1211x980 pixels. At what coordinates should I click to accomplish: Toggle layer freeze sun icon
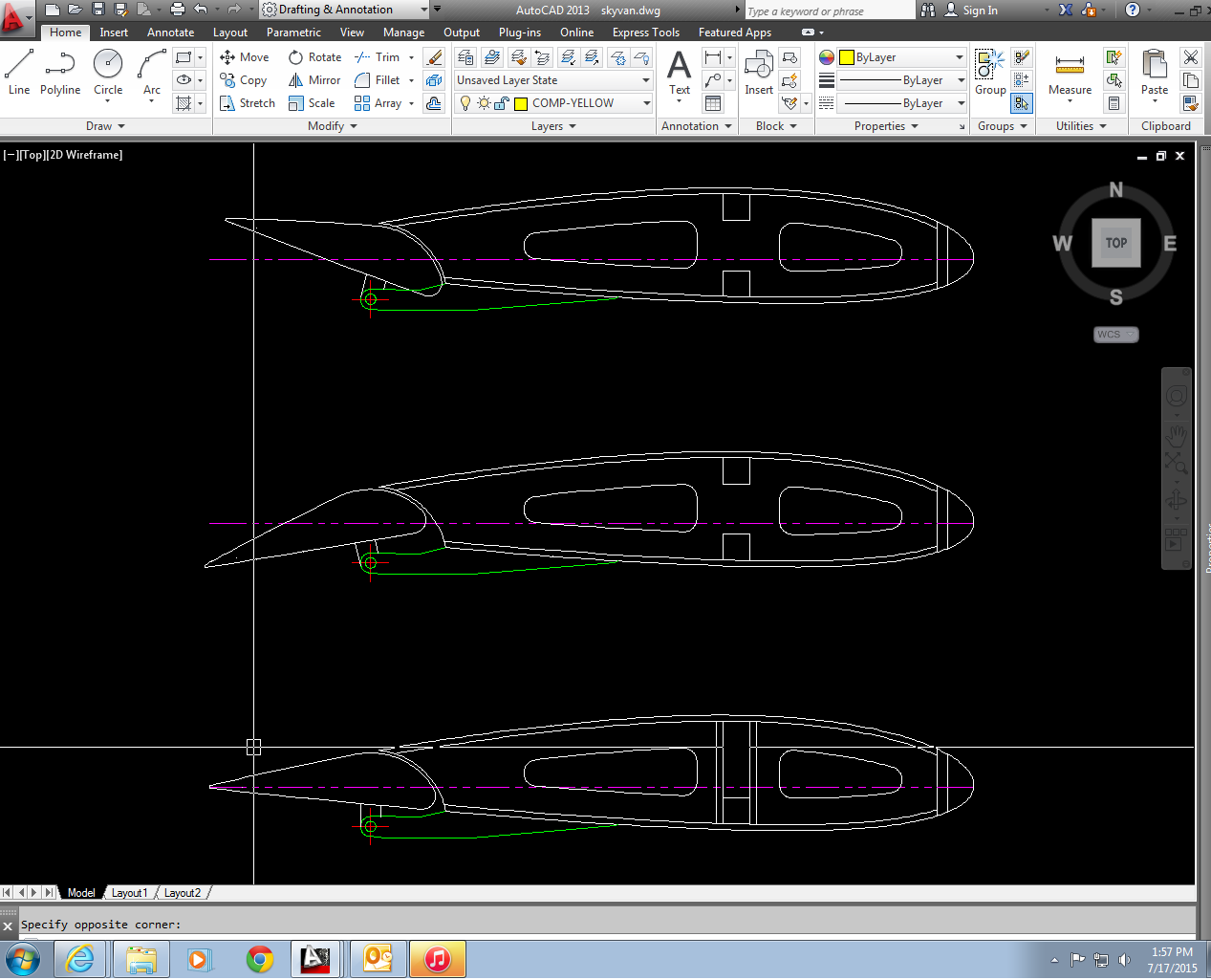[x=484, y=103]
